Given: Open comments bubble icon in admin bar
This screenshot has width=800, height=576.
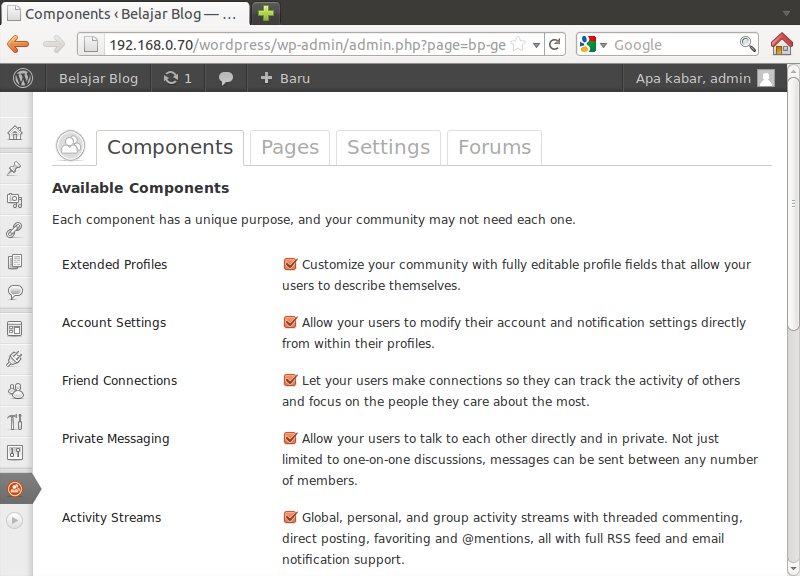Looking at the screenshot, I should click(x=226, y=78).
